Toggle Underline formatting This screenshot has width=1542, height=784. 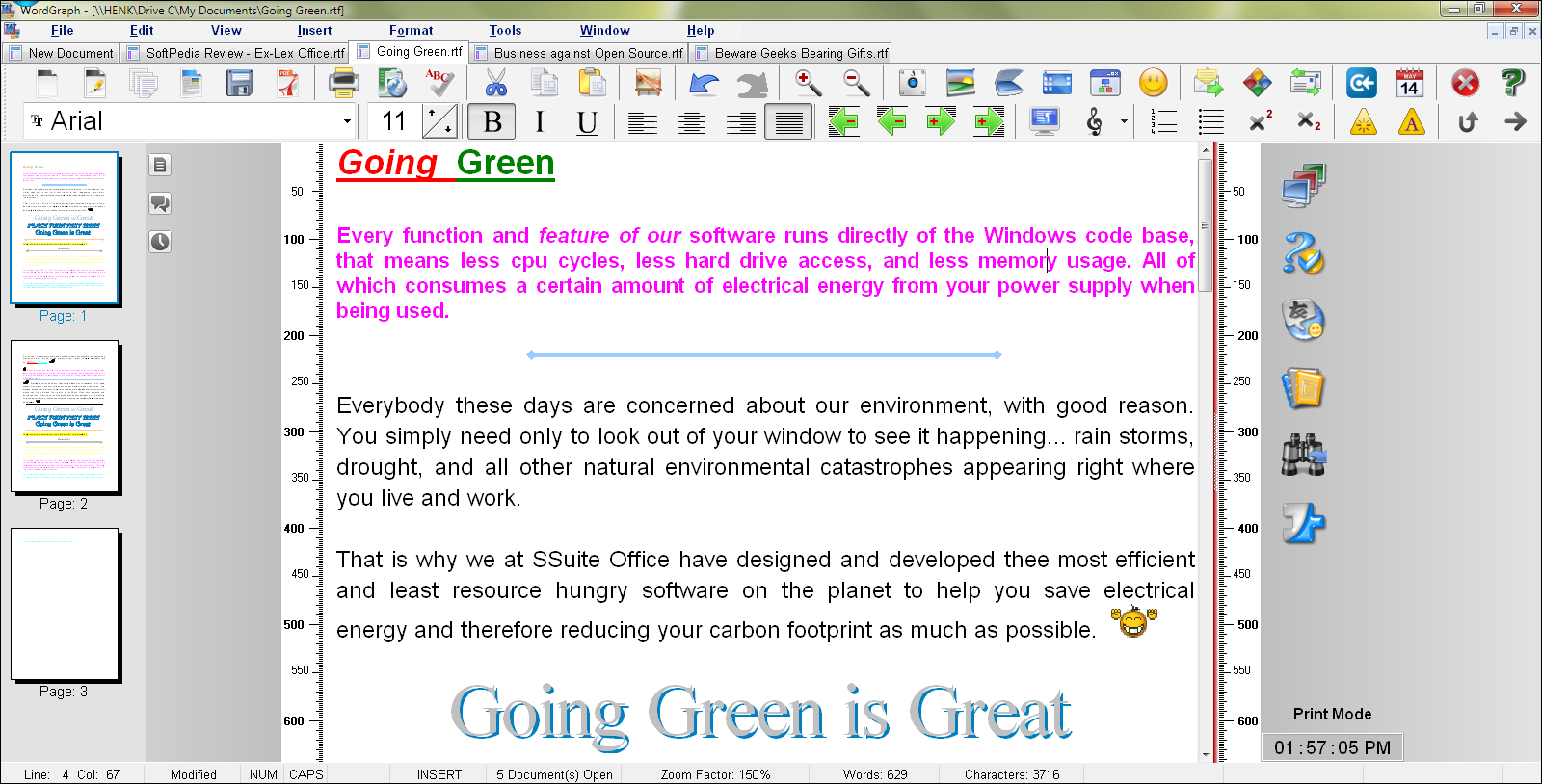pos(586,122)
